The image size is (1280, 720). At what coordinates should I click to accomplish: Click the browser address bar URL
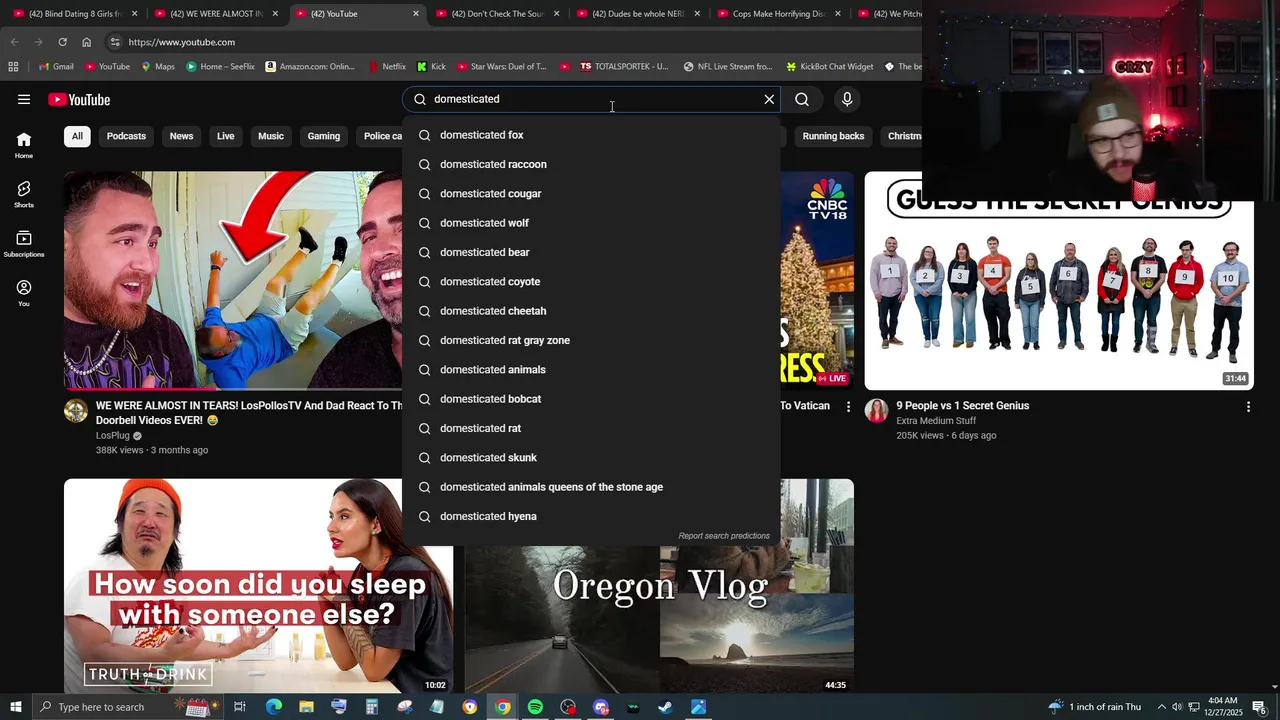181,42
